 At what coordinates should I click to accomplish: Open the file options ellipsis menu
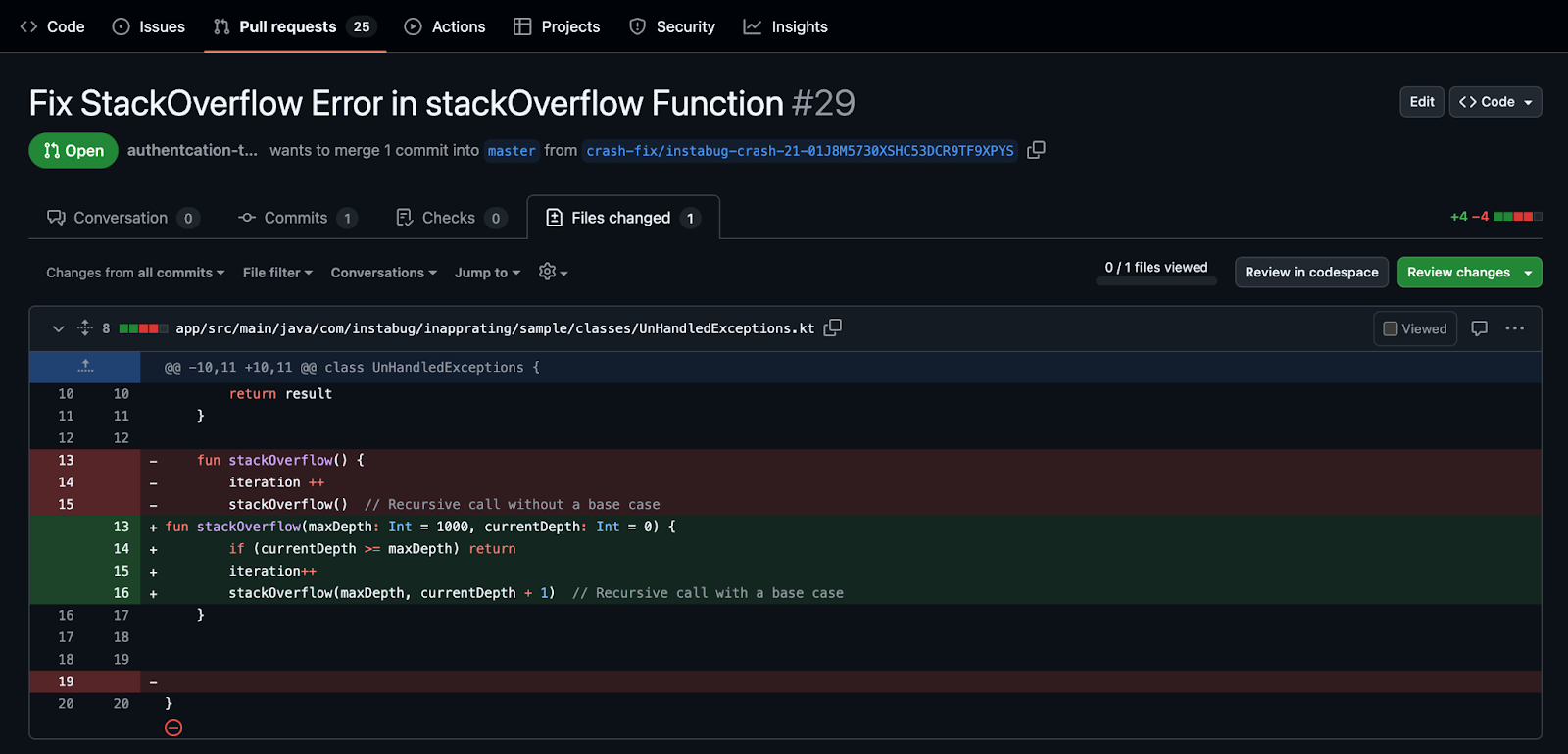click(1514, 328)
